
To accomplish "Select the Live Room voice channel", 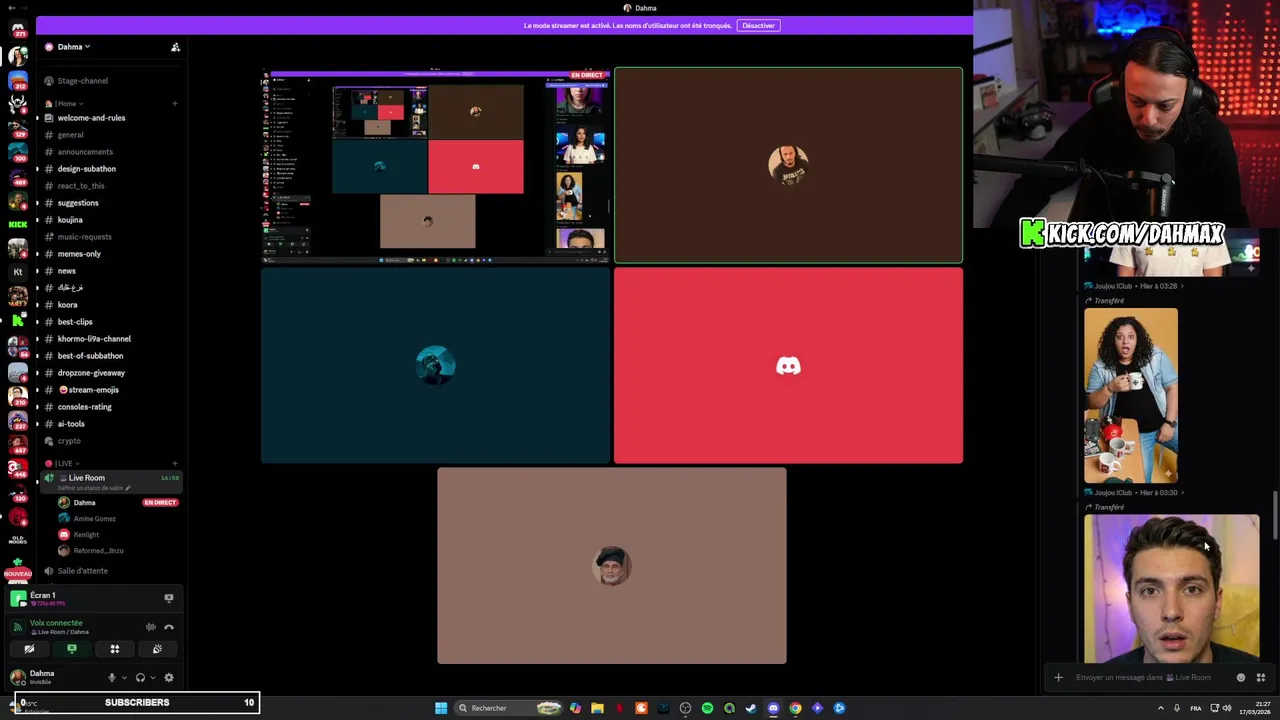I will [110, 481].
